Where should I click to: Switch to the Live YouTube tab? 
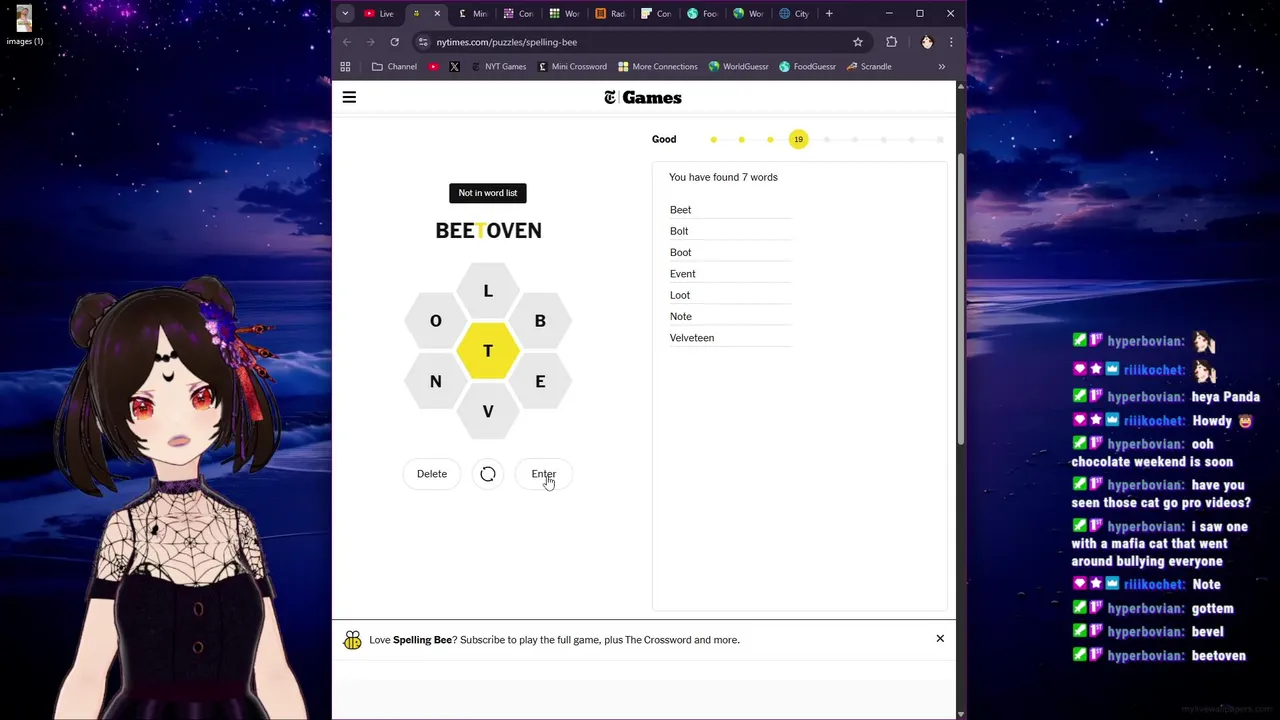(x=379, y=14)
